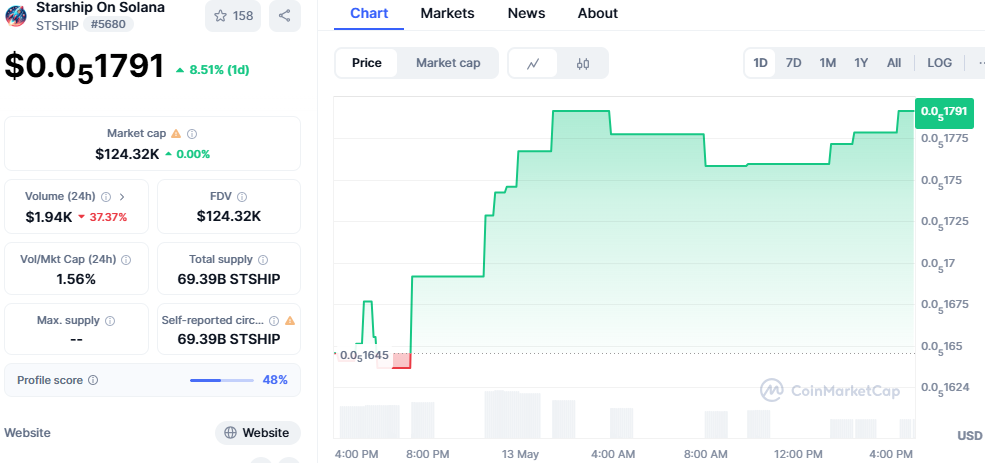Viewport: 985px width, 463px height.
Task: Click the green current price label on chart
Action: tap(945, 113)
